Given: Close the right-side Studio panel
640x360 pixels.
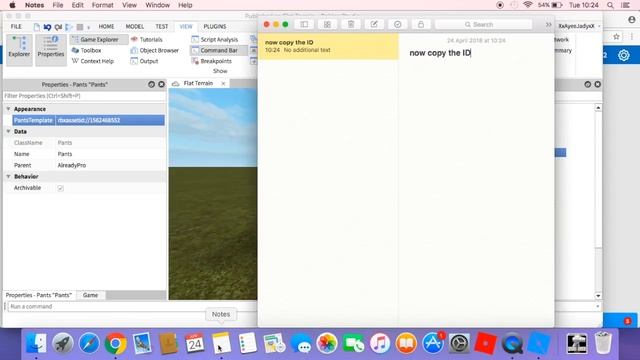Looking at the screenshot, I should coord(598,84).
